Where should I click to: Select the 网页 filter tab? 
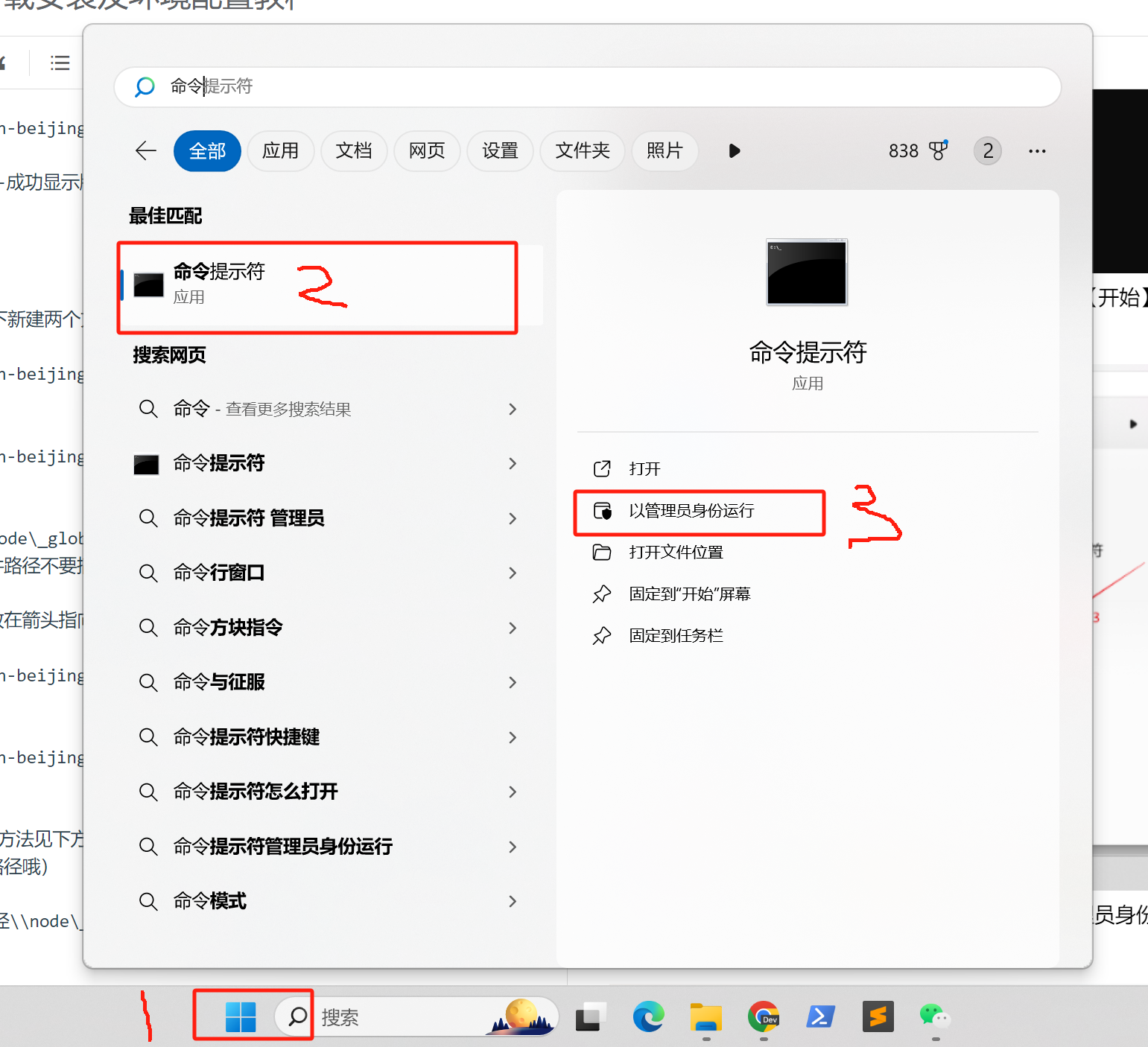pyautogui.click(x=427, y=151)
